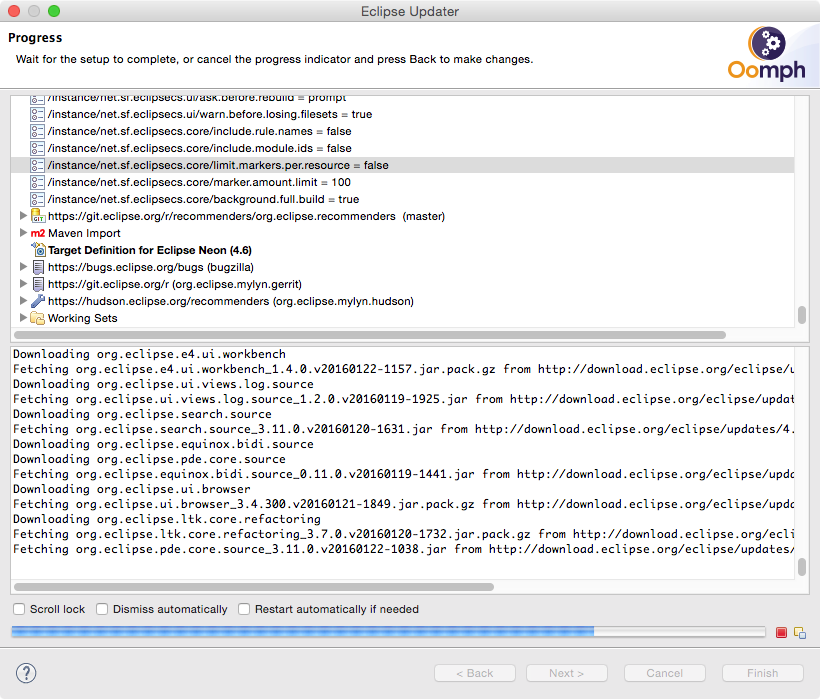Click the hudson wrench icon

click(38, 301)
